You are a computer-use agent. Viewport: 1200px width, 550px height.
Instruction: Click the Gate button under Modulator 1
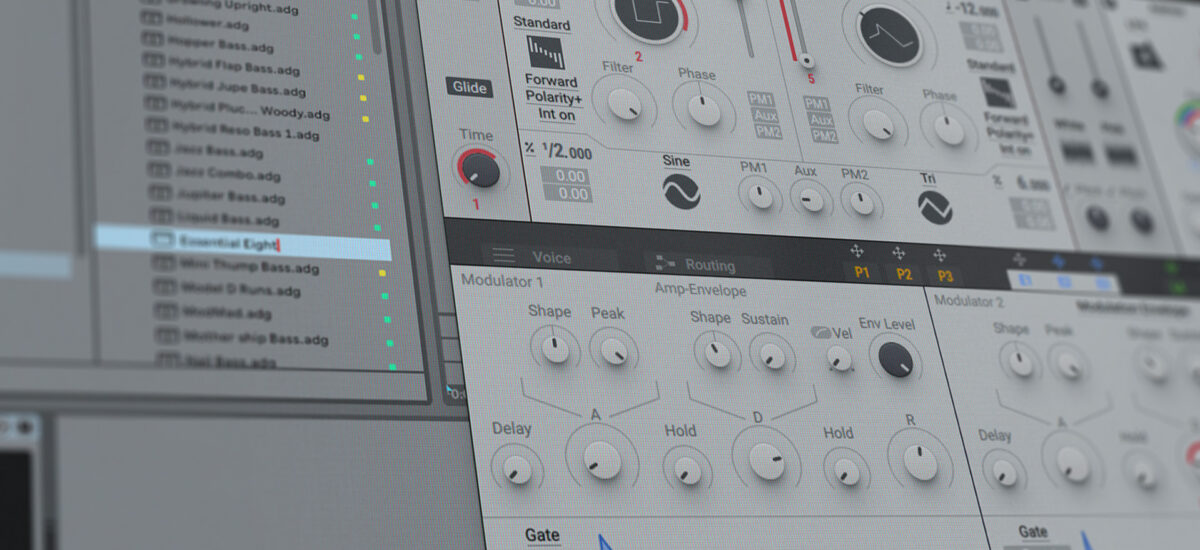coord(543,535)
